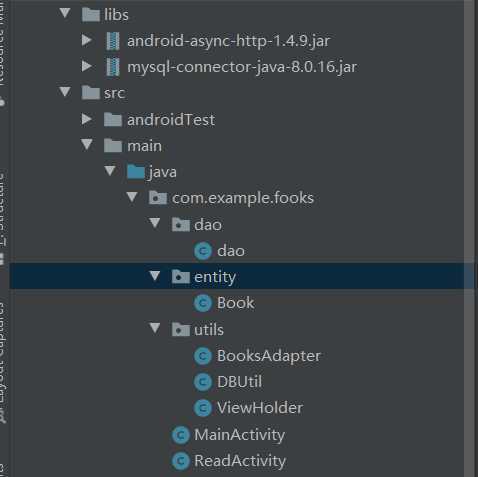478x477 pixels.
Task: Select the com.example.fooks package
Action: 243,198
